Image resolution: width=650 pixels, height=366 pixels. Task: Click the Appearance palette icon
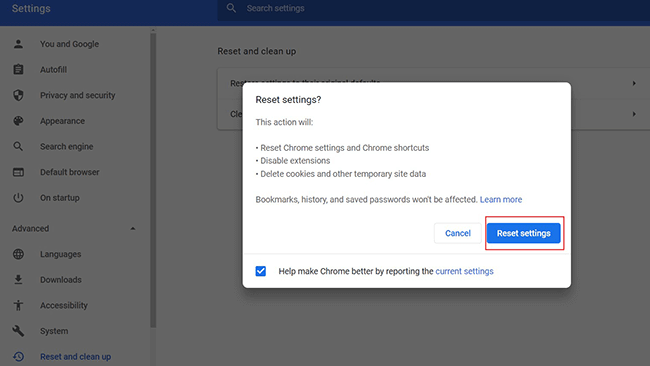[x=18, y=121]
